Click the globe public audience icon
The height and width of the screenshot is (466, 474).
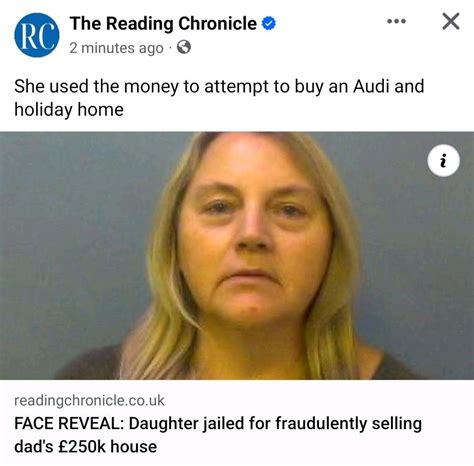pos(184,47)
